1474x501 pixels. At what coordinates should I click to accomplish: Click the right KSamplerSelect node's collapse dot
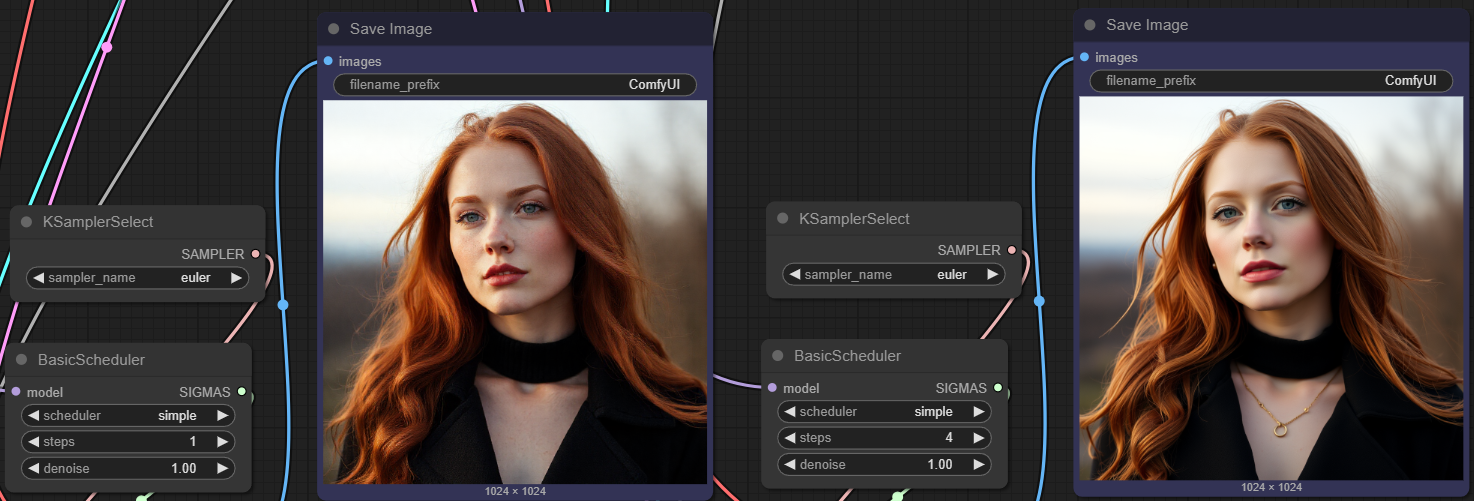pyautogui.click(x=783, y=219)
